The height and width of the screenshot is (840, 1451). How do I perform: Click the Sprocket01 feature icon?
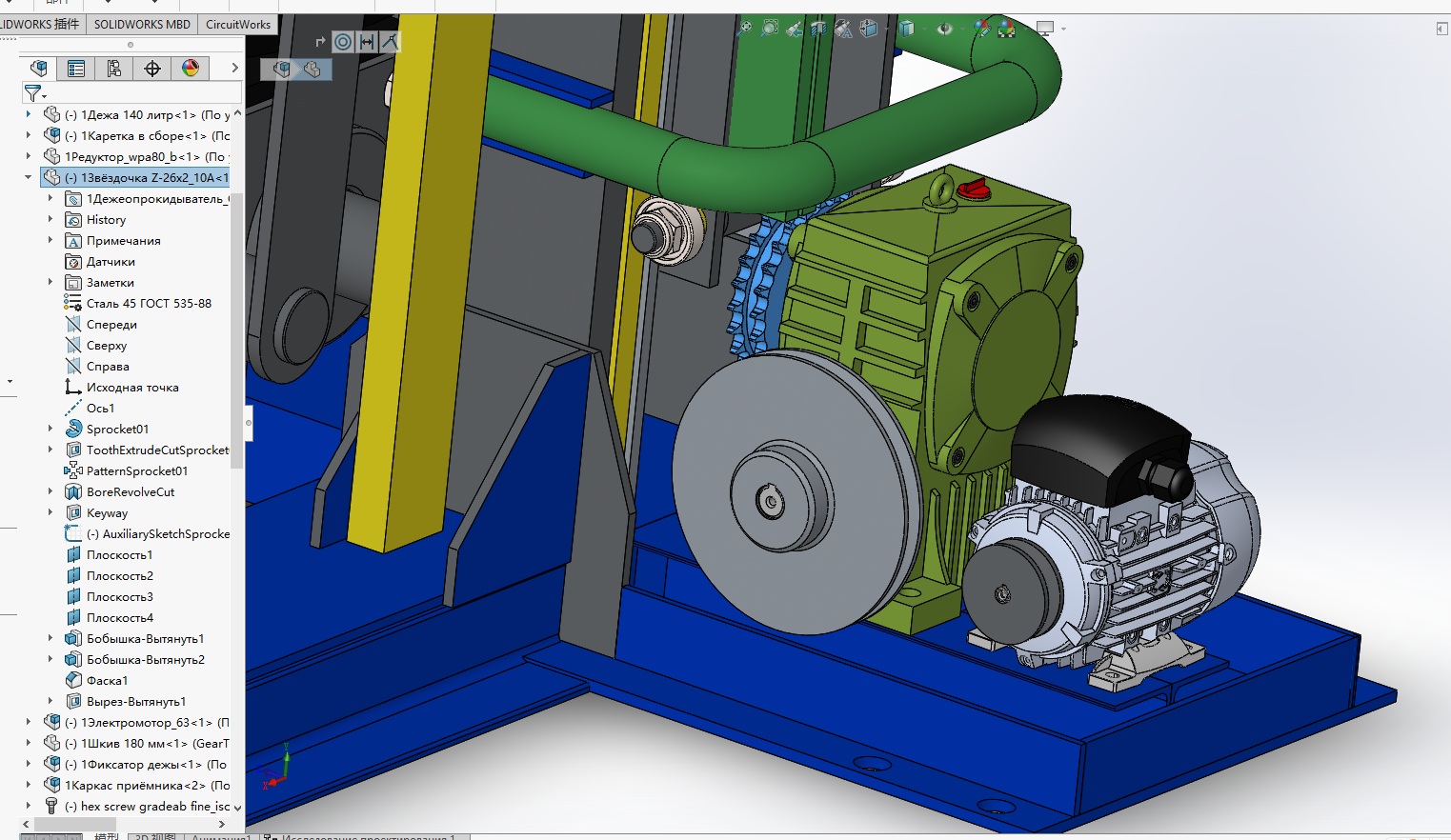coord(73,429)
